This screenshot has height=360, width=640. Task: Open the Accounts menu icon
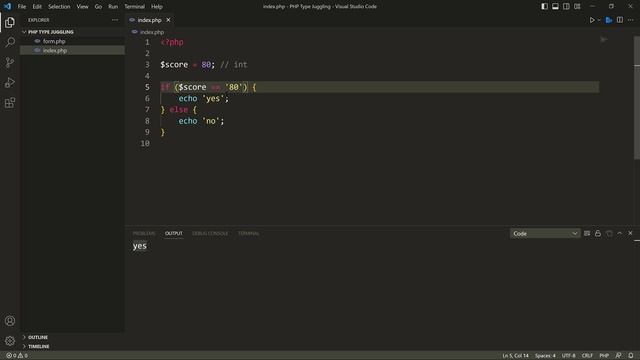tap(10, 321)
